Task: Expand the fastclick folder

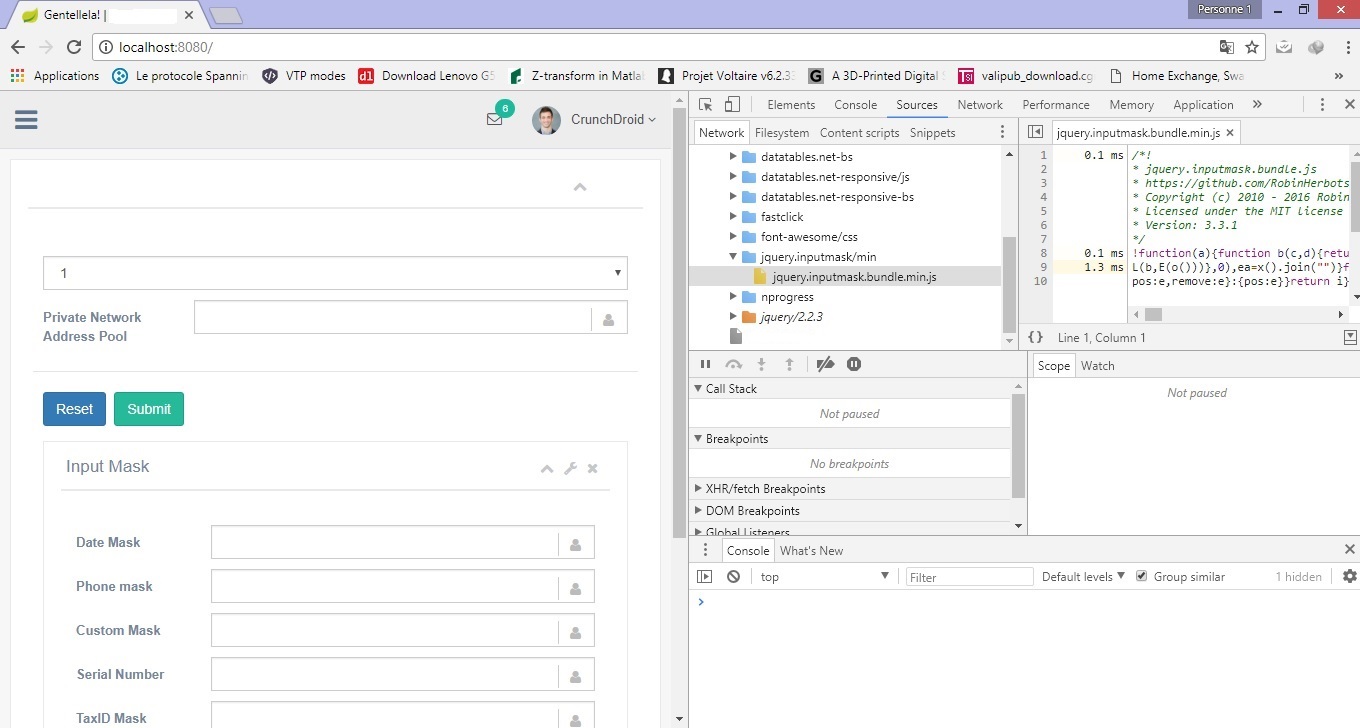Action: [x=733, y=216]
